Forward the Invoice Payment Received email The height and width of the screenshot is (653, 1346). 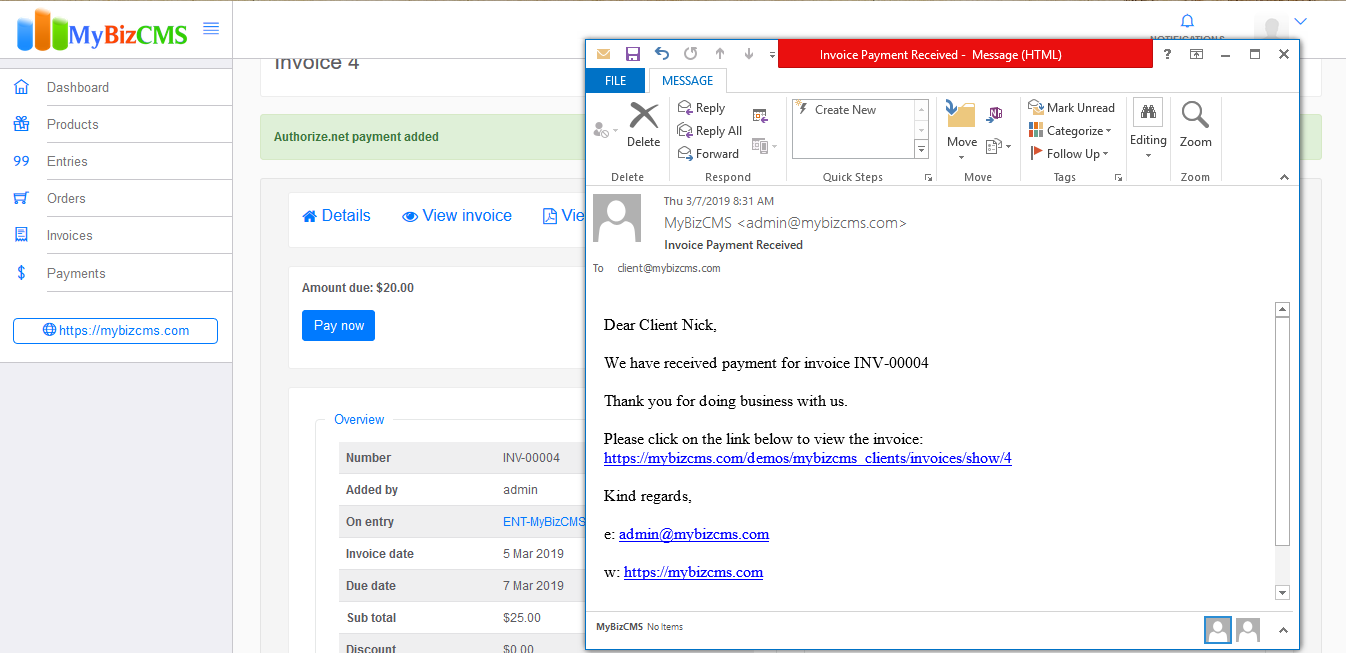(708, 154)
